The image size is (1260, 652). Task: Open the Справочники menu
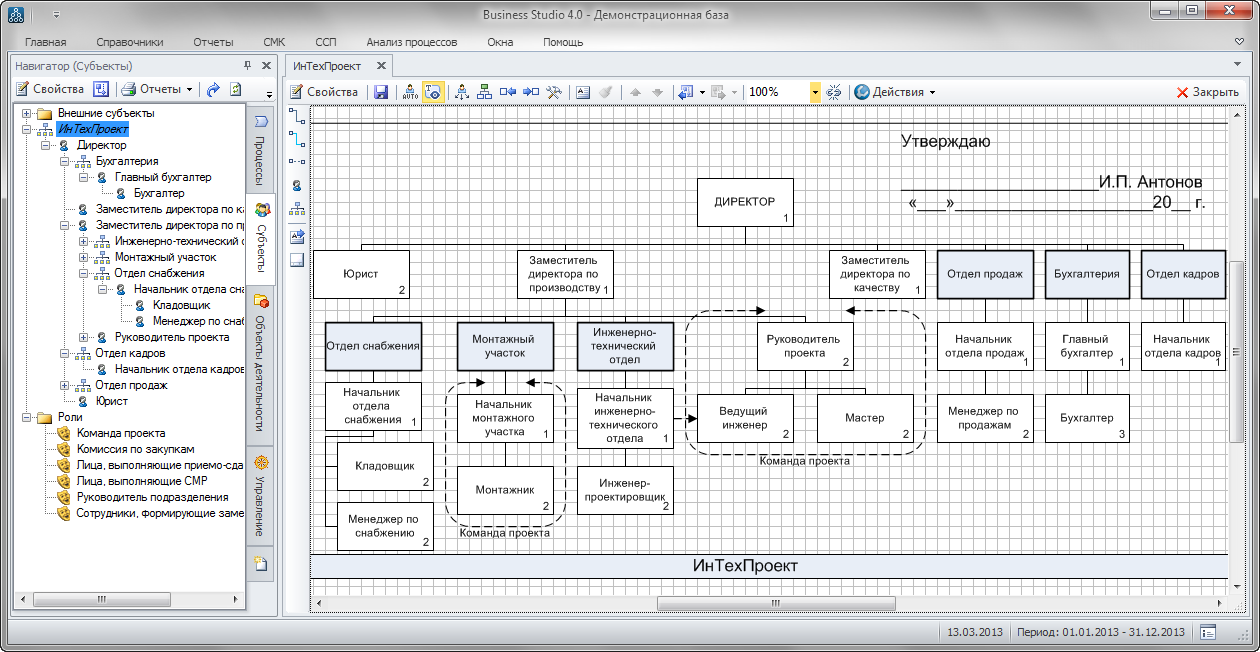click(130, 42)
